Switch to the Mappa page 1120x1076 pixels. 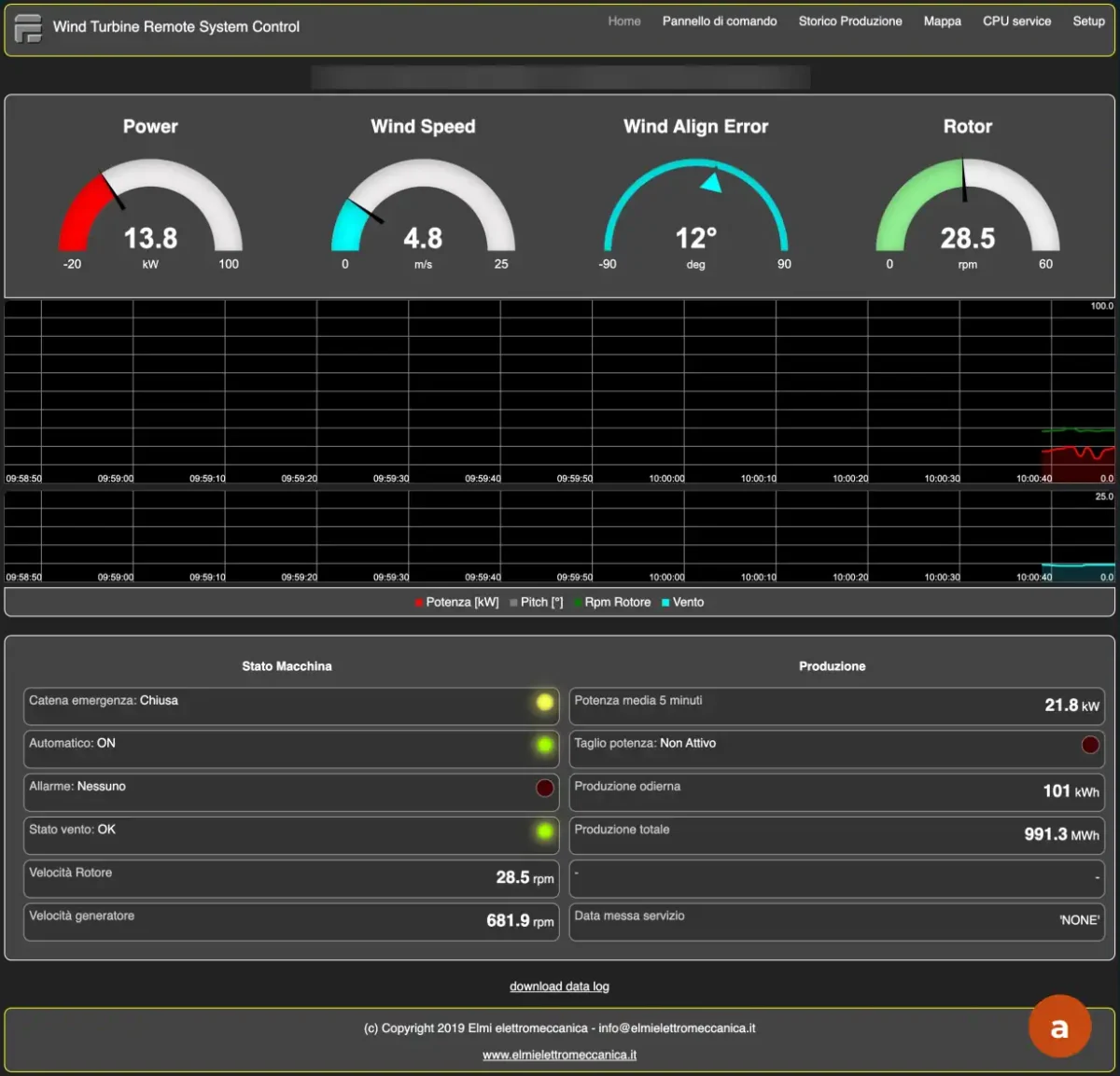(943, 21)
